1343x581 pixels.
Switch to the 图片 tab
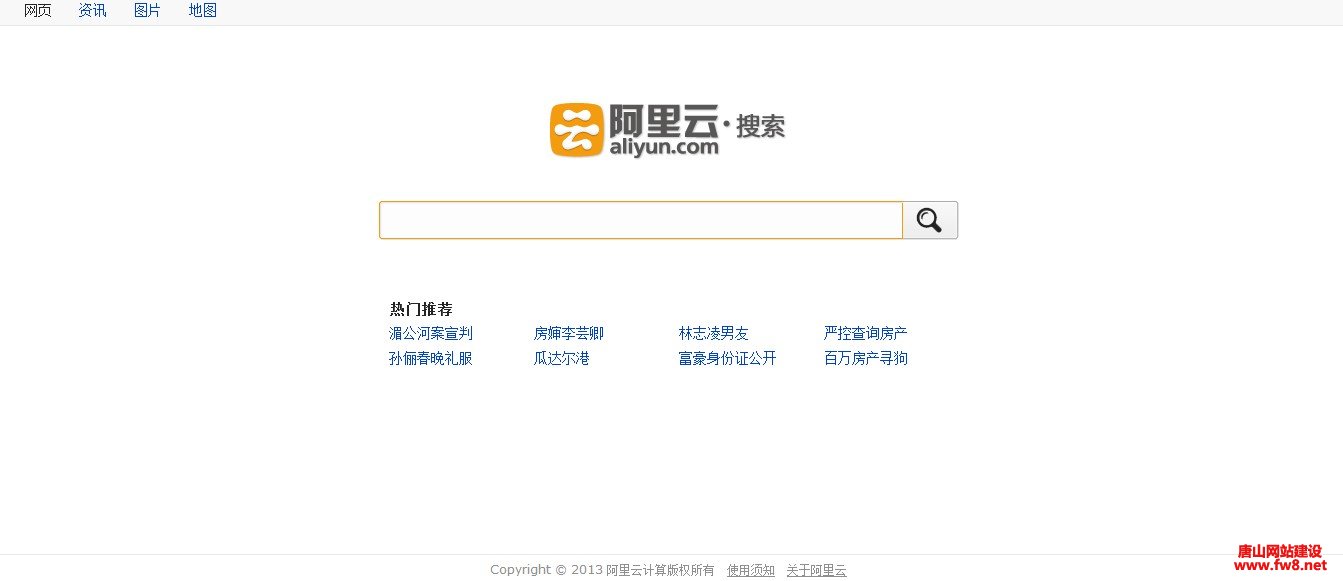click(x=147, y=11)
